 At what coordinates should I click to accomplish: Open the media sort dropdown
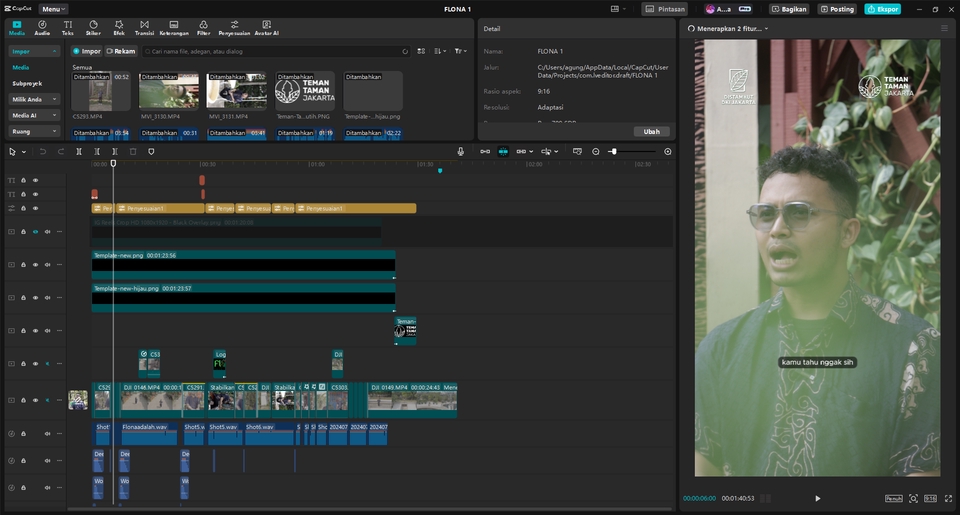(440, 51)
